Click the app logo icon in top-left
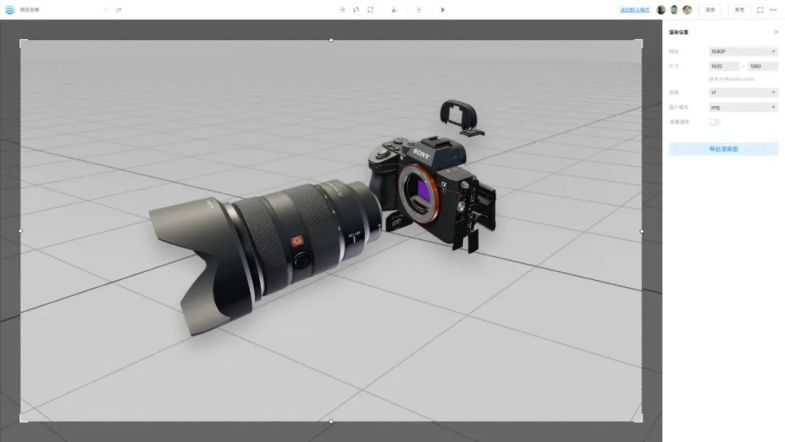785x442 pixels. [x=10, y=10]
